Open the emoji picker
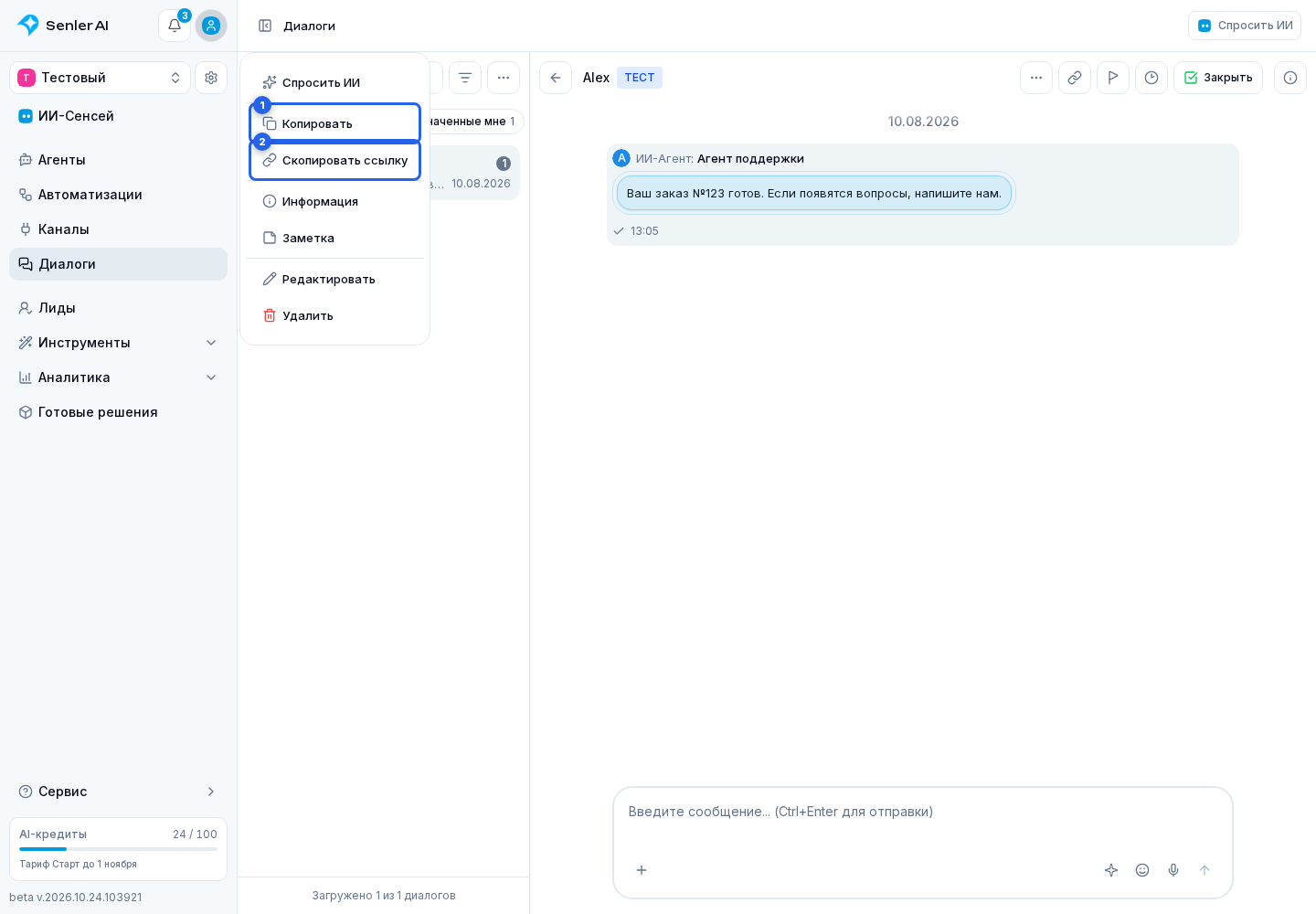The height and width of the screenshot is (914, 1316). [1142, 870]
